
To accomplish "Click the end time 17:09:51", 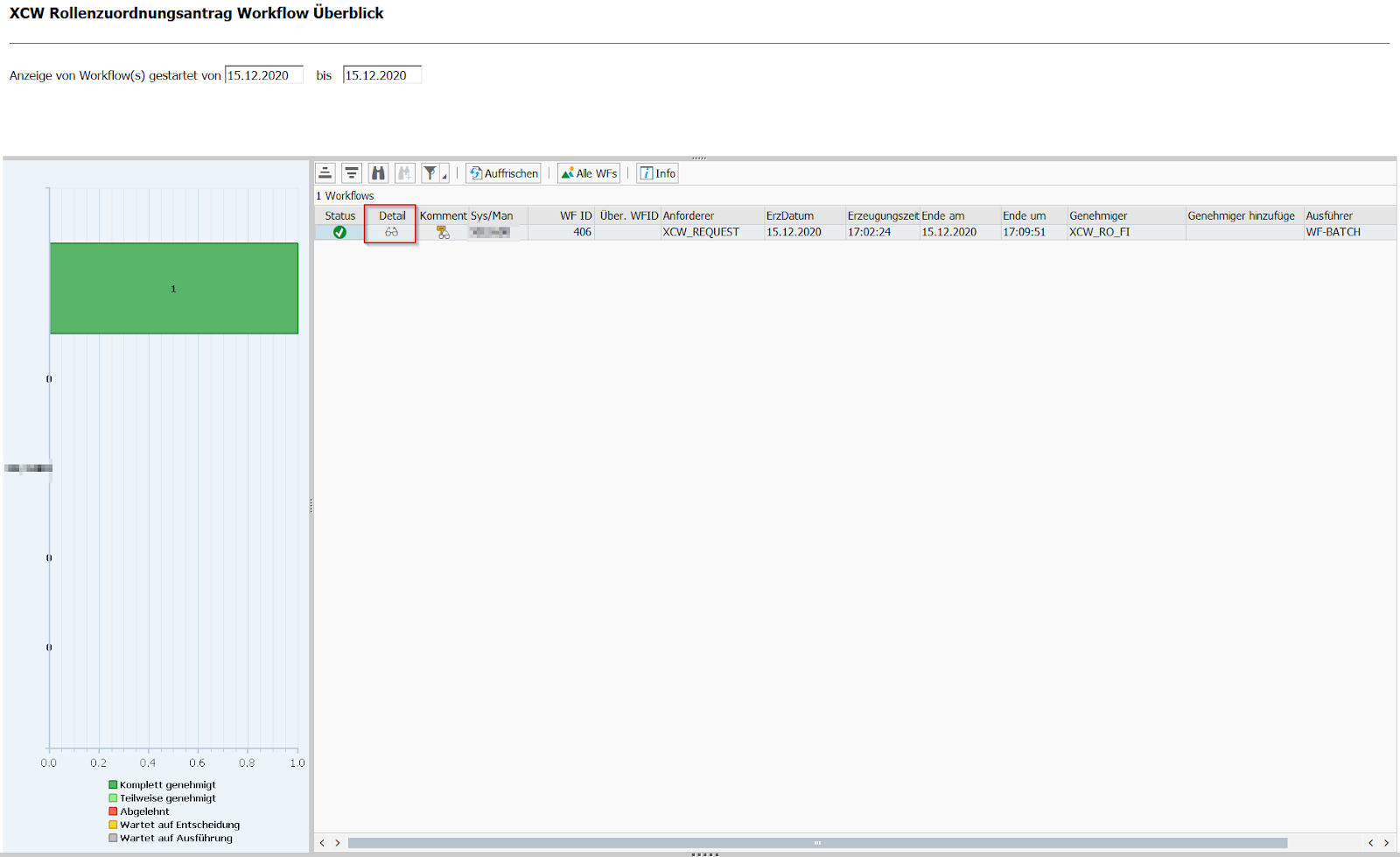I will (1033, 232).
